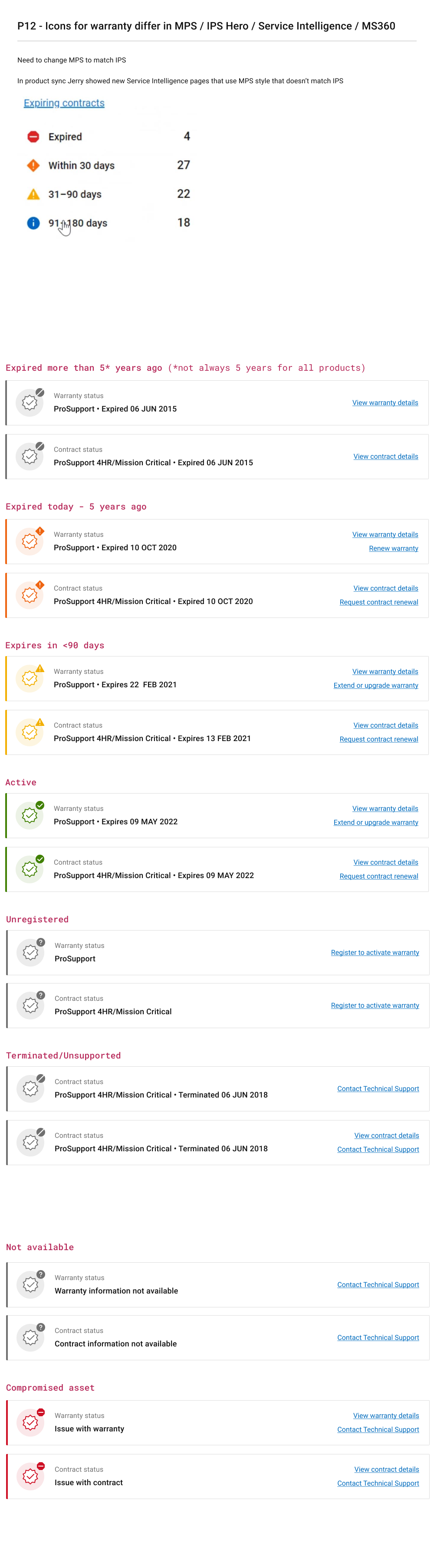Click orange warranty badge for Expired 10 OCT 2020 ProSupport
The width and height of the screenshot is (434, 1568).
tap(30, 541)
